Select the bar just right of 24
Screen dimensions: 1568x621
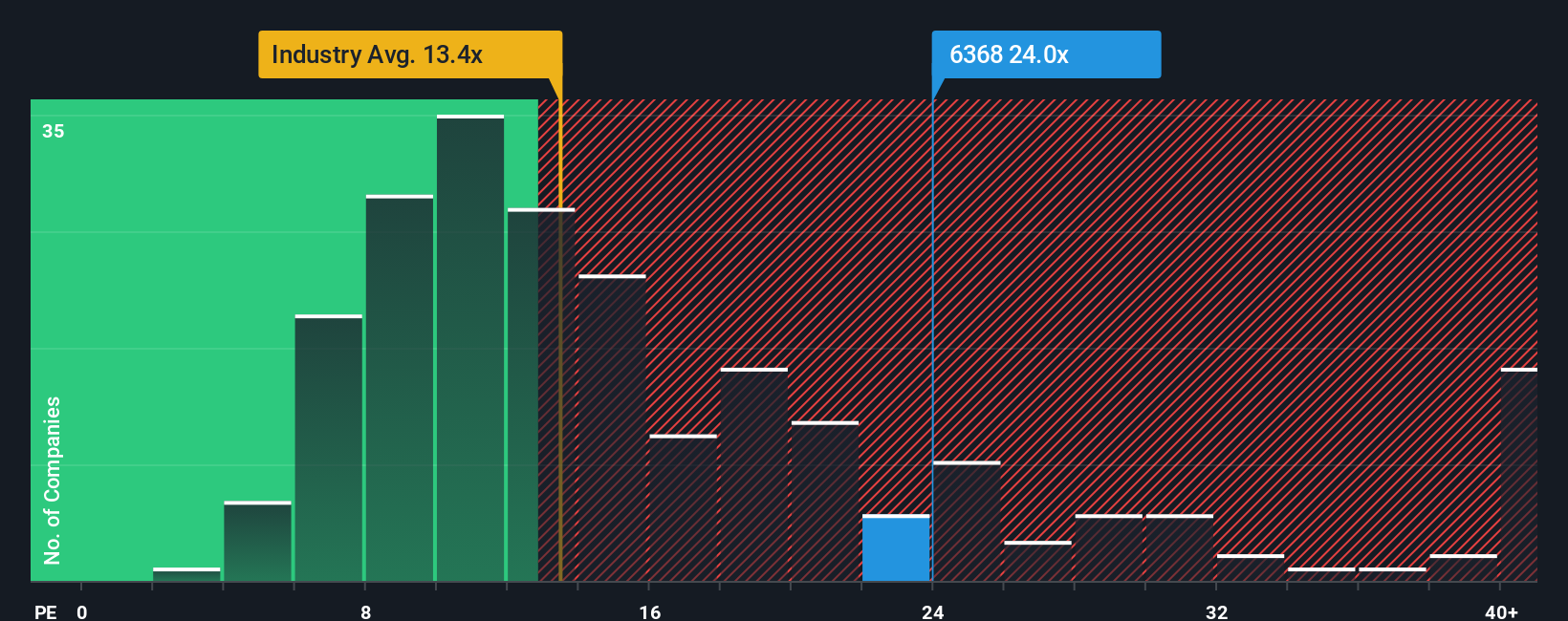click(967, 522)
